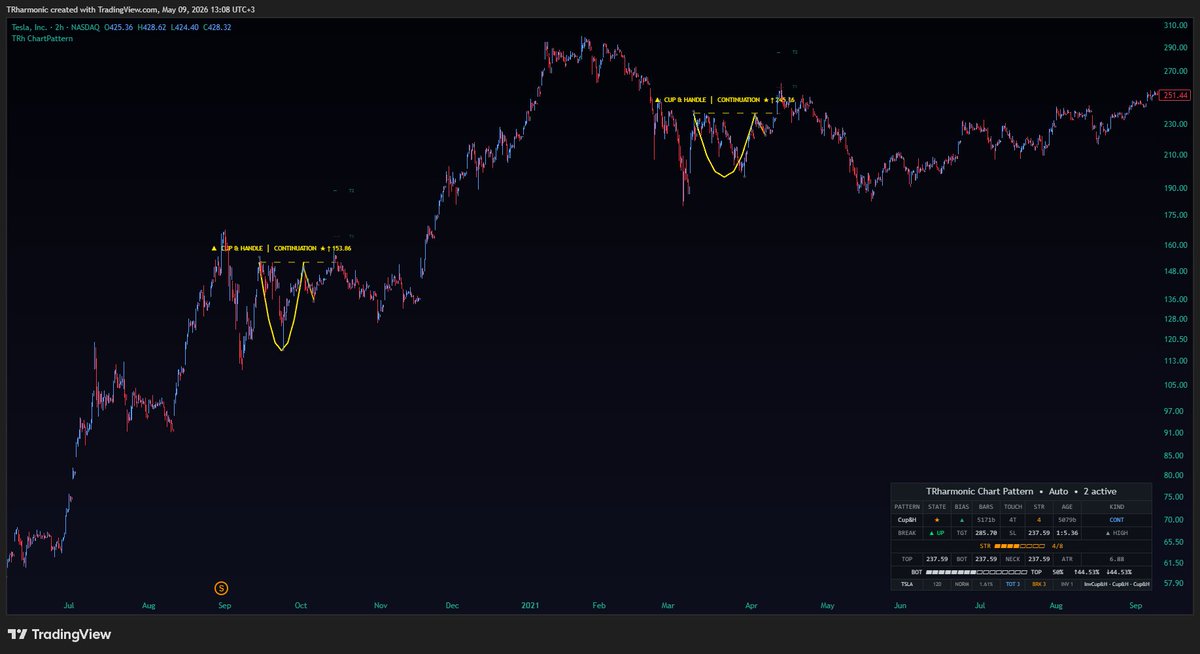Click the SL value 237.59
Viewport: 1200px width, 654px height.
[1039, 533]
